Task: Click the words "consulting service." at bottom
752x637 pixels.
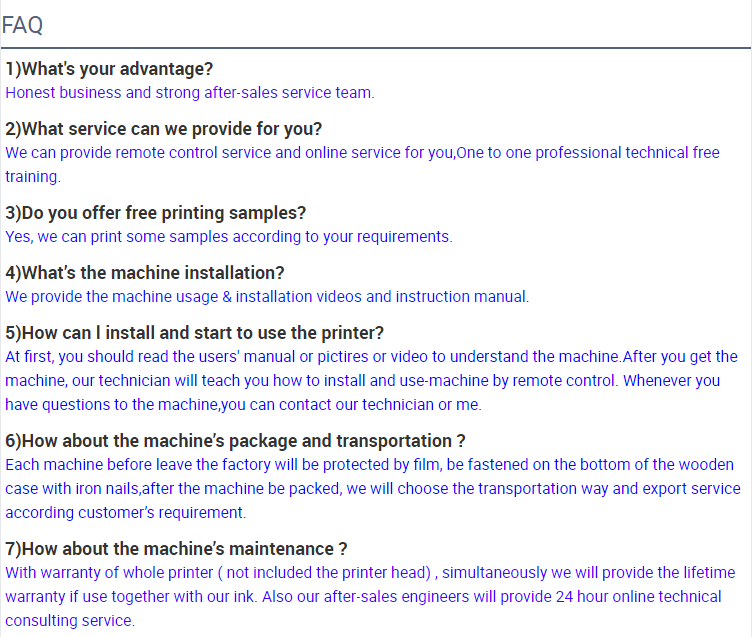Action: 70,621
